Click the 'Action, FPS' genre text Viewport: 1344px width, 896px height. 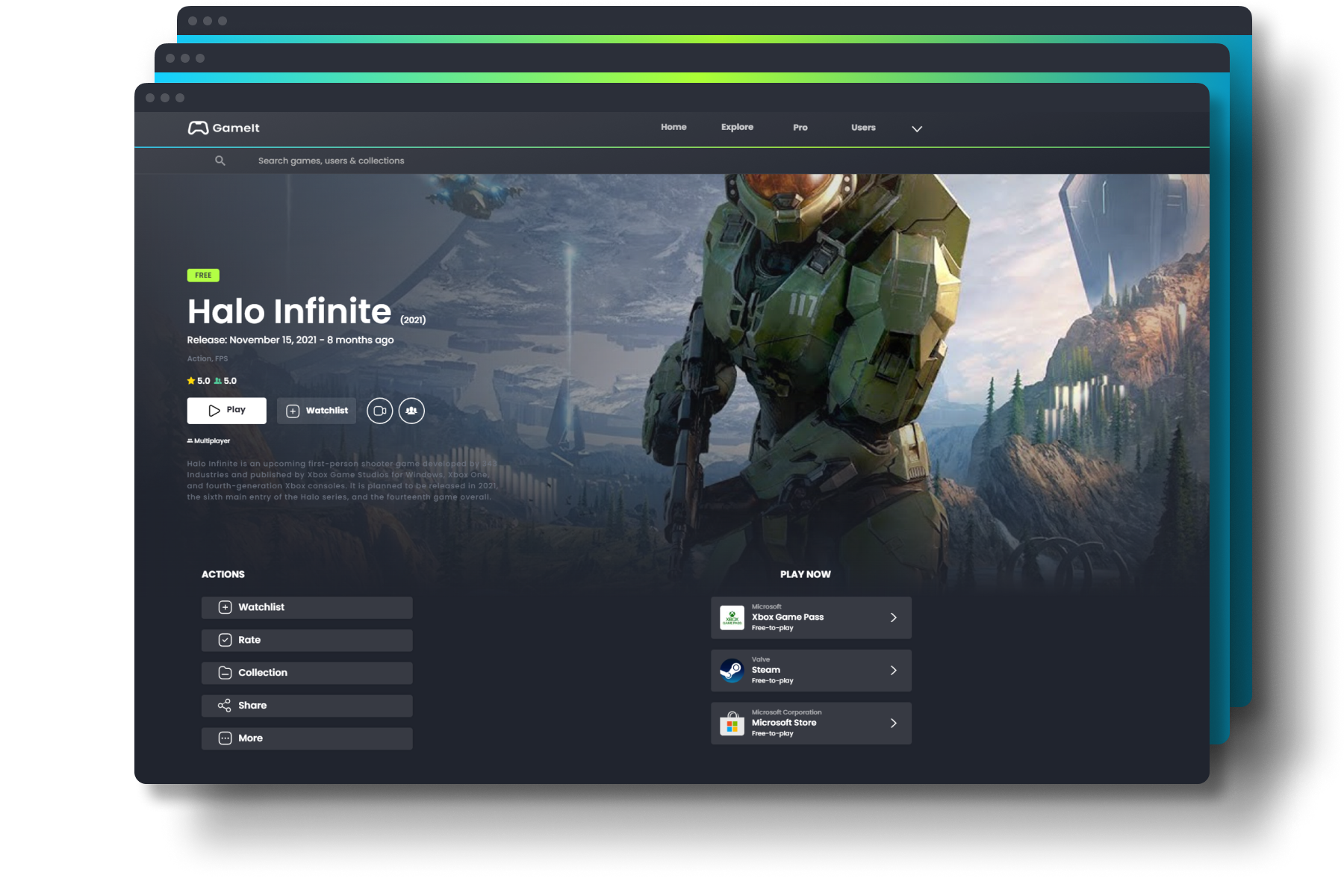208,358
